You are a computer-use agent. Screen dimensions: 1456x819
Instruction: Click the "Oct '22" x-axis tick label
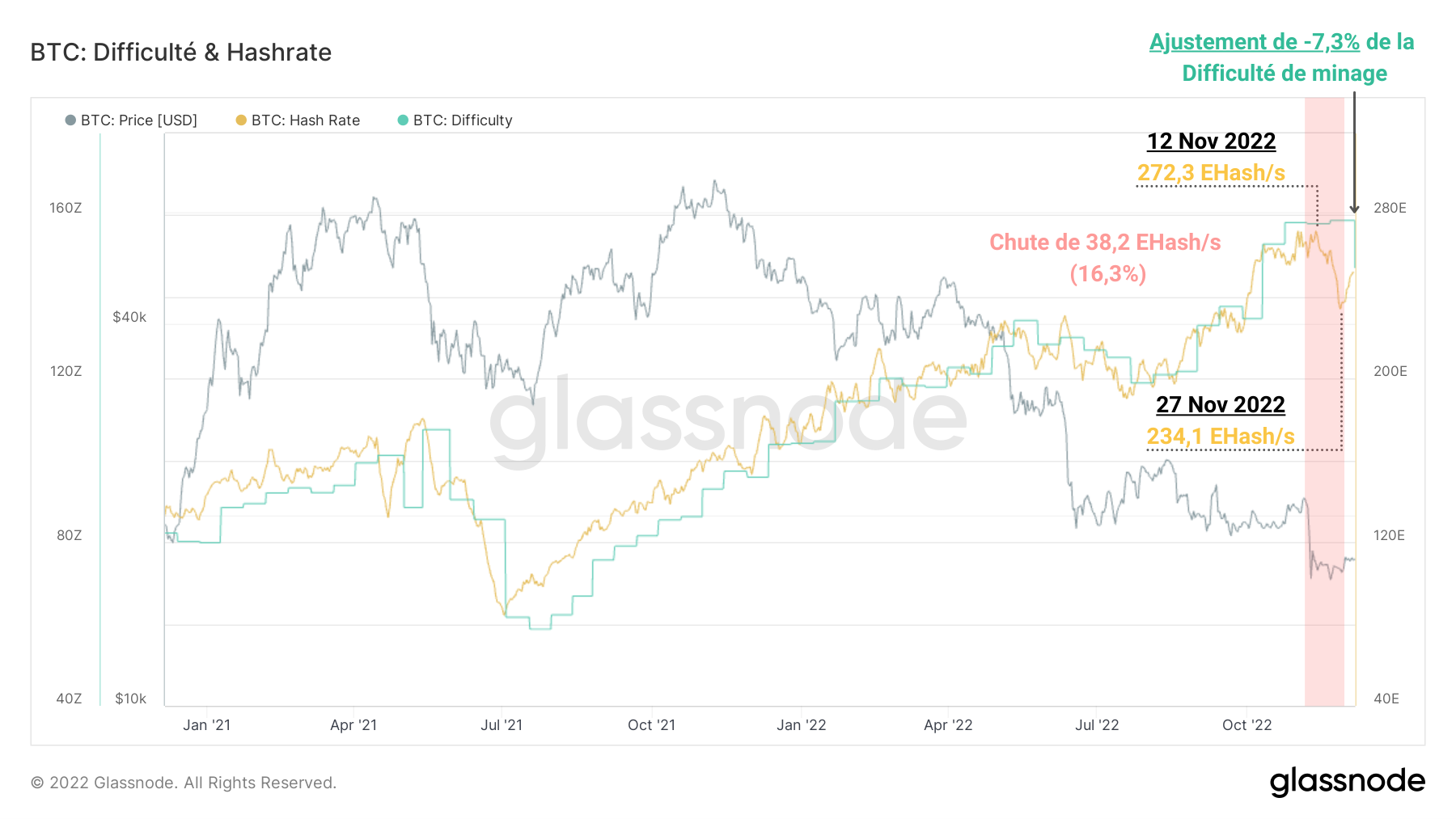(1246, 725)
